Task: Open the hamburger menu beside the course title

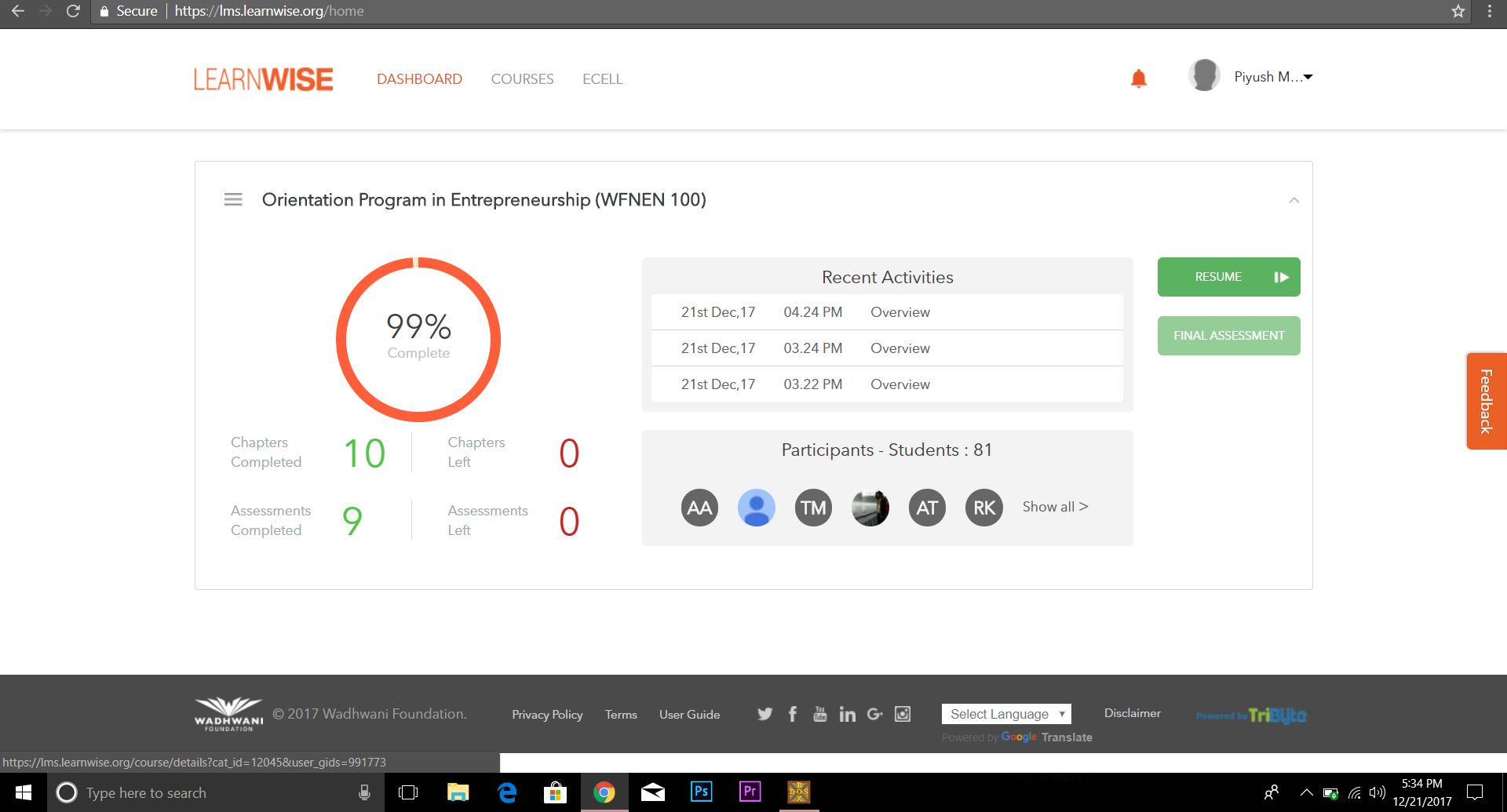Action: 233,199
